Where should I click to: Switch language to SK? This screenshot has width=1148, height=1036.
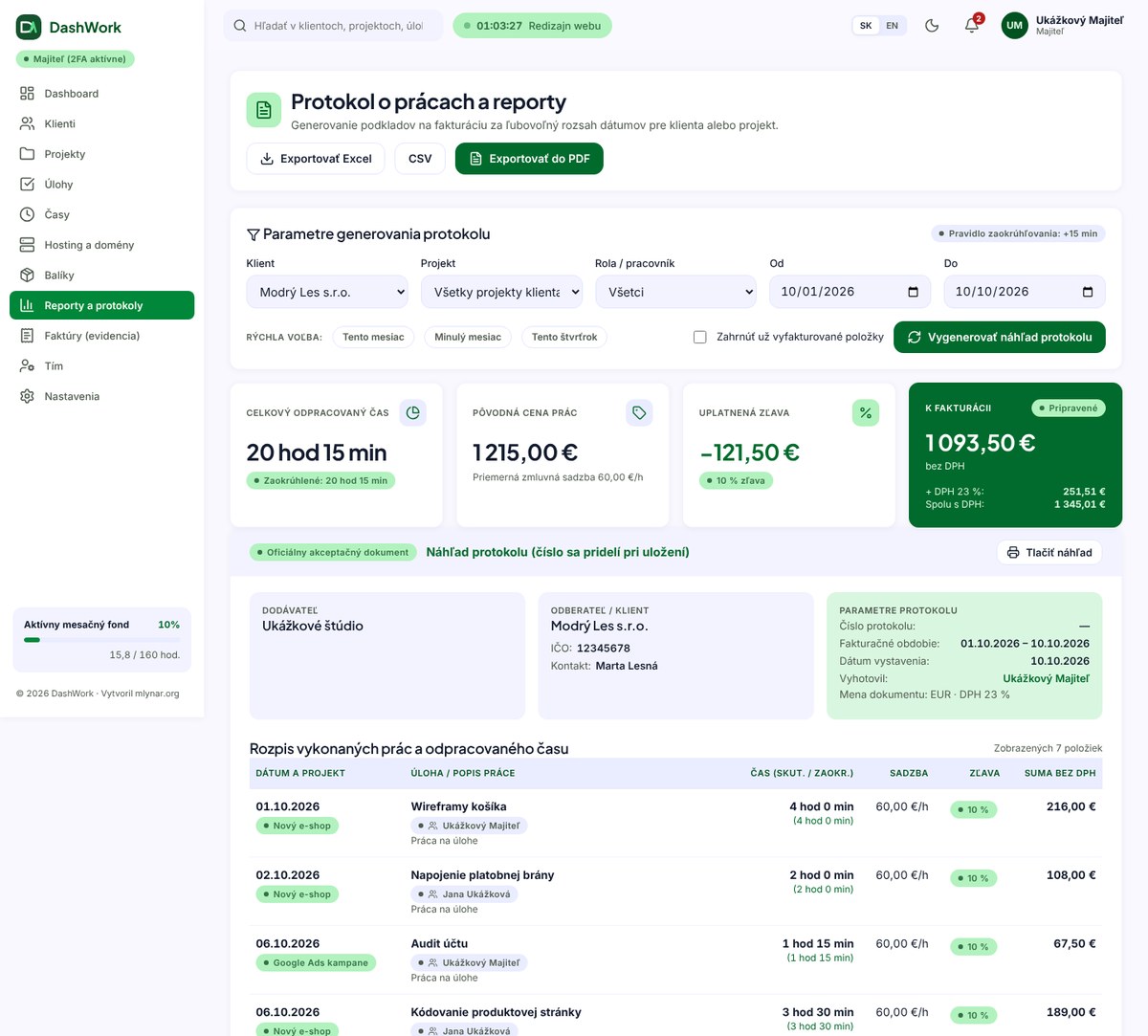tap(866, 26)
